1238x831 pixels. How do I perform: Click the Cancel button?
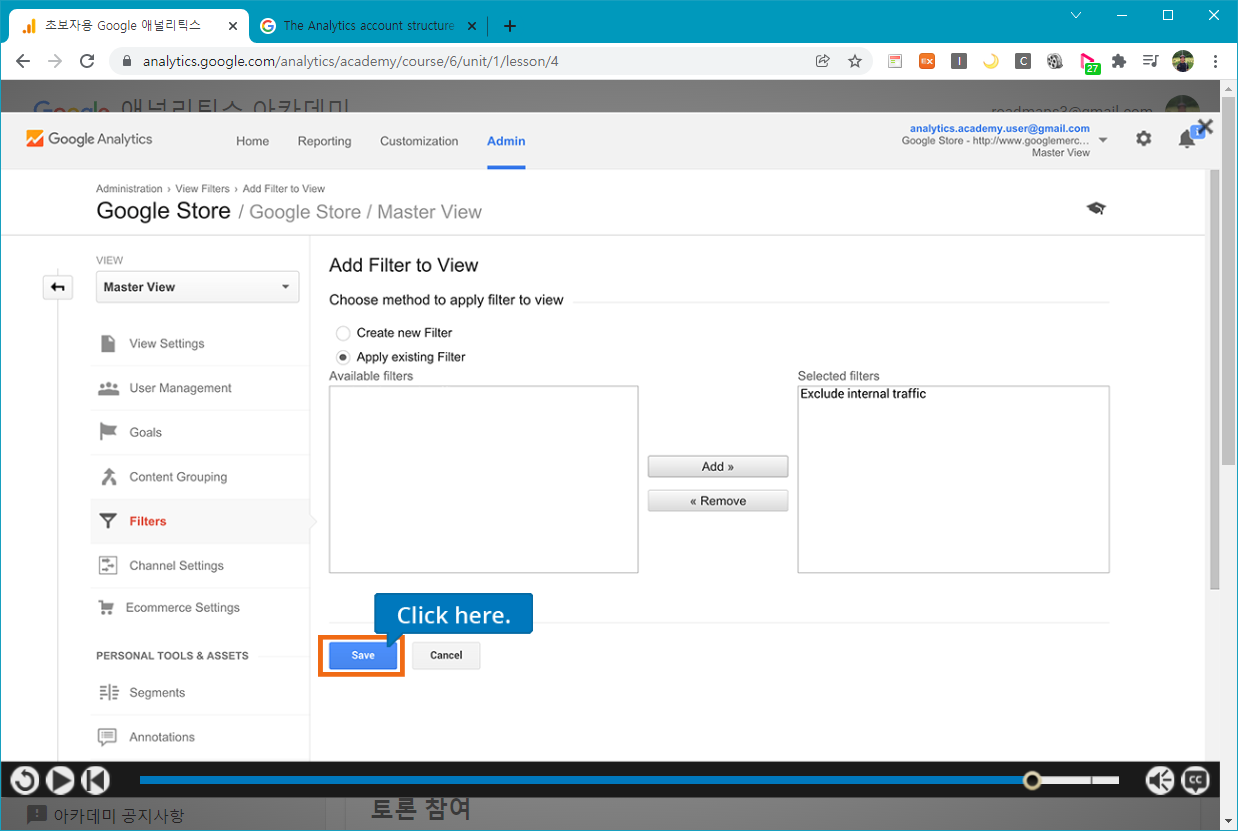pos(446,655)
